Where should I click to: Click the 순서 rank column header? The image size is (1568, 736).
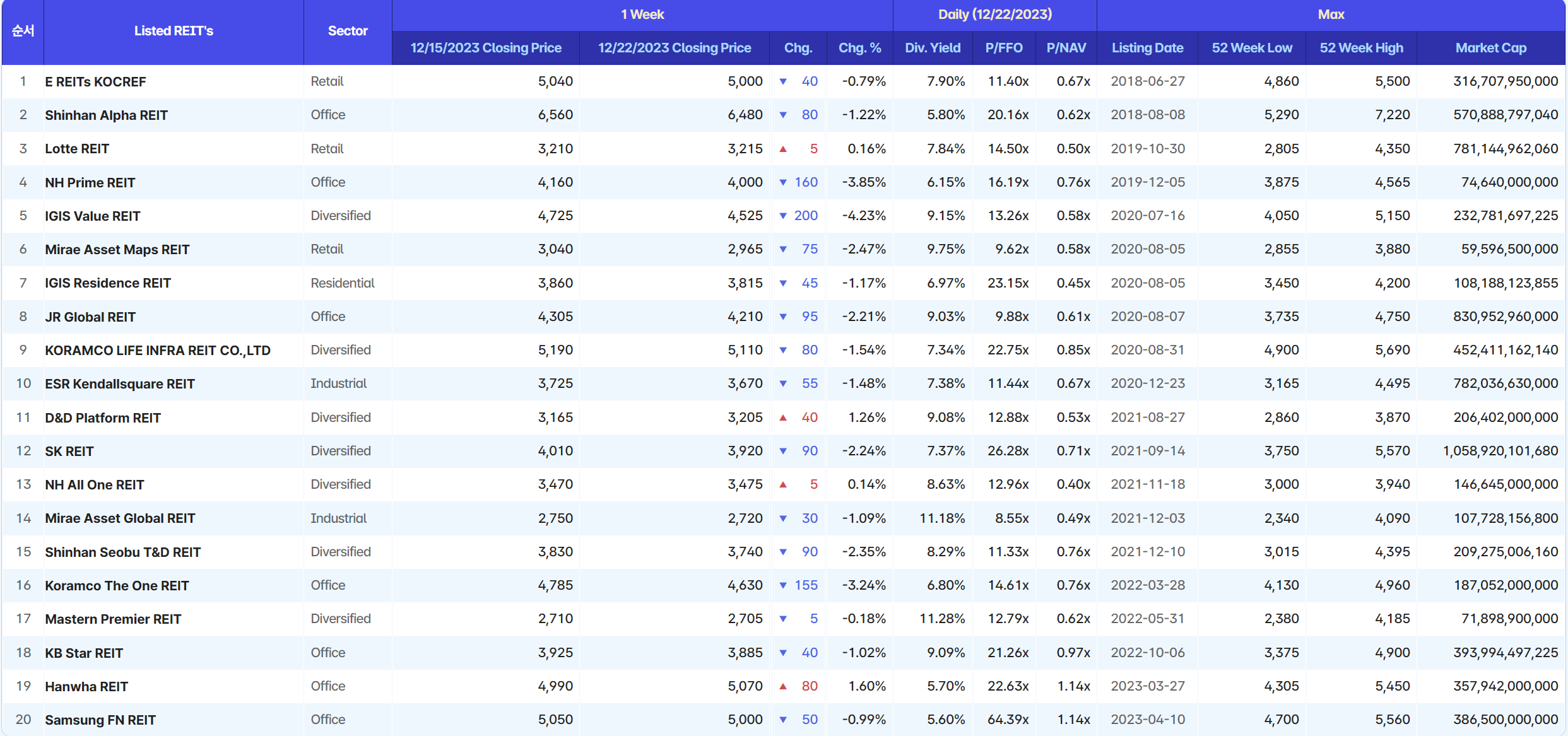point(23,31)
